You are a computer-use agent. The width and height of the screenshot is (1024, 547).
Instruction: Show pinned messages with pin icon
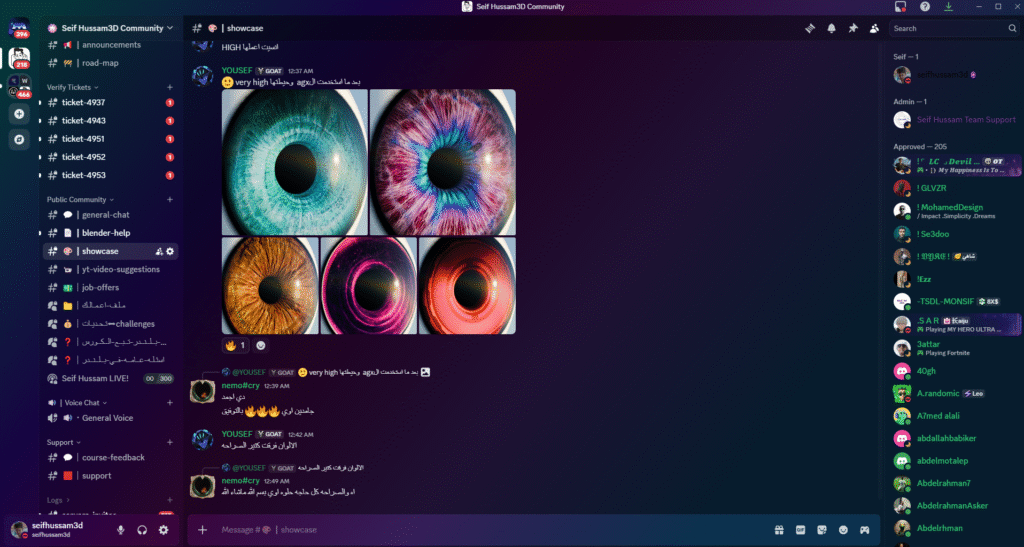pyautogui.click(x=853, y=28)
